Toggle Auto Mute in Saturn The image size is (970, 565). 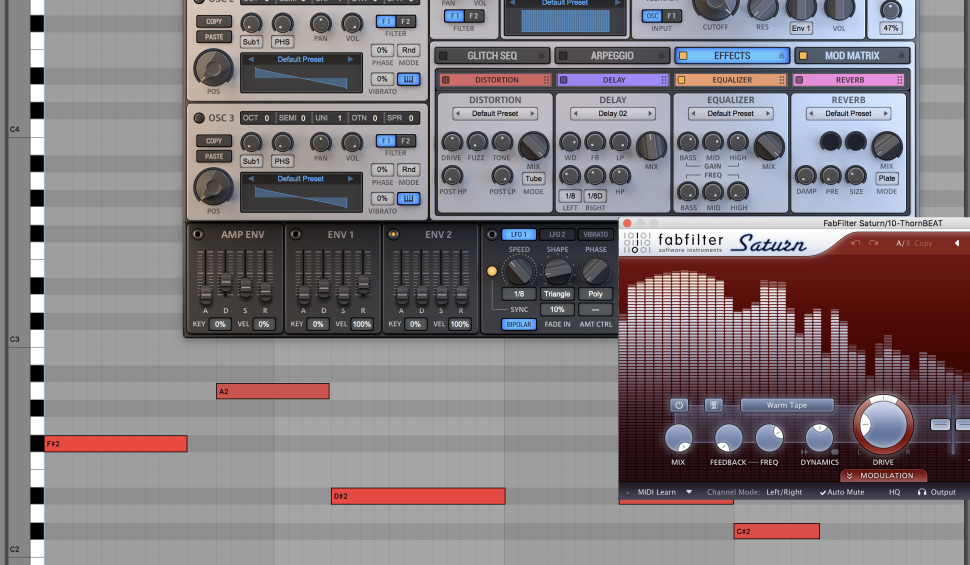point(842,492)
